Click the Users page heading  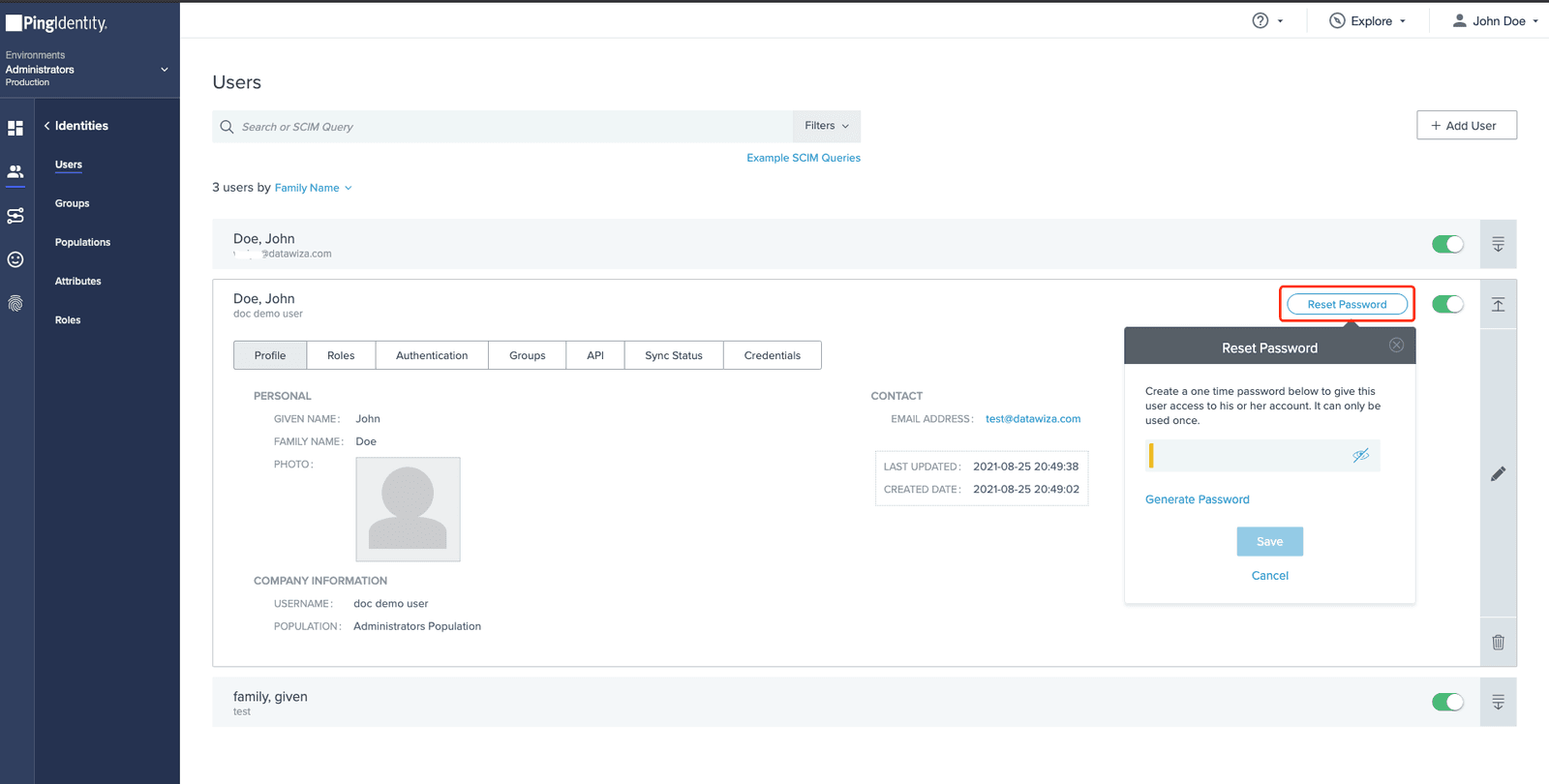[x=237, y=82]
